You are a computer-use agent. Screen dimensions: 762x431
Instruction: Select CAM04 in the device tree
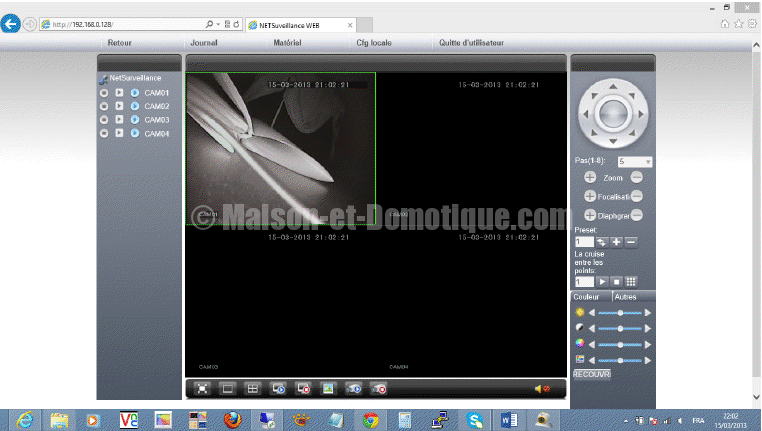[156, 134]
